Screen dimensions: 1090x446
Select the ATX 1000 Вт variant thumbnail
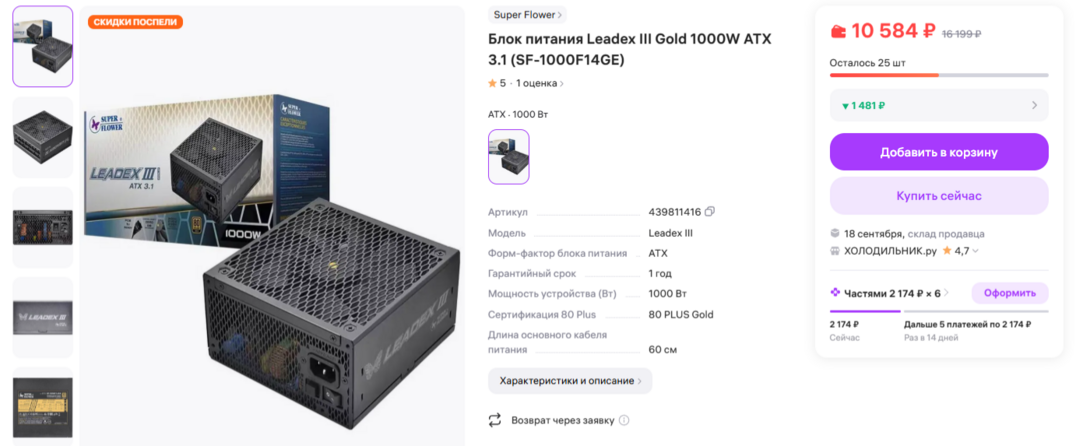click(508, 157)
